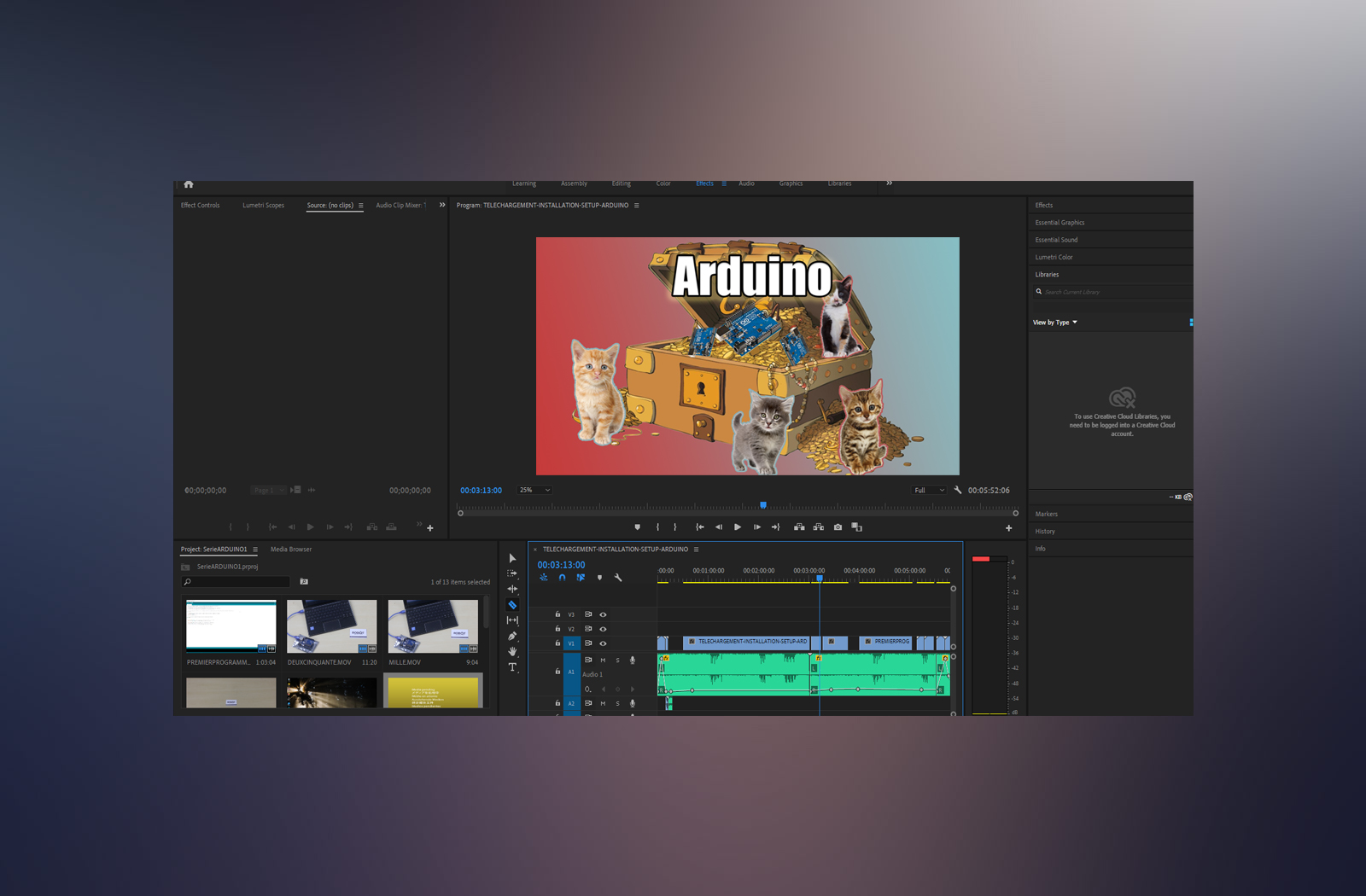Solo audio track A1
The width and height of the screenshot is (1366, 896).
(617, 660)
